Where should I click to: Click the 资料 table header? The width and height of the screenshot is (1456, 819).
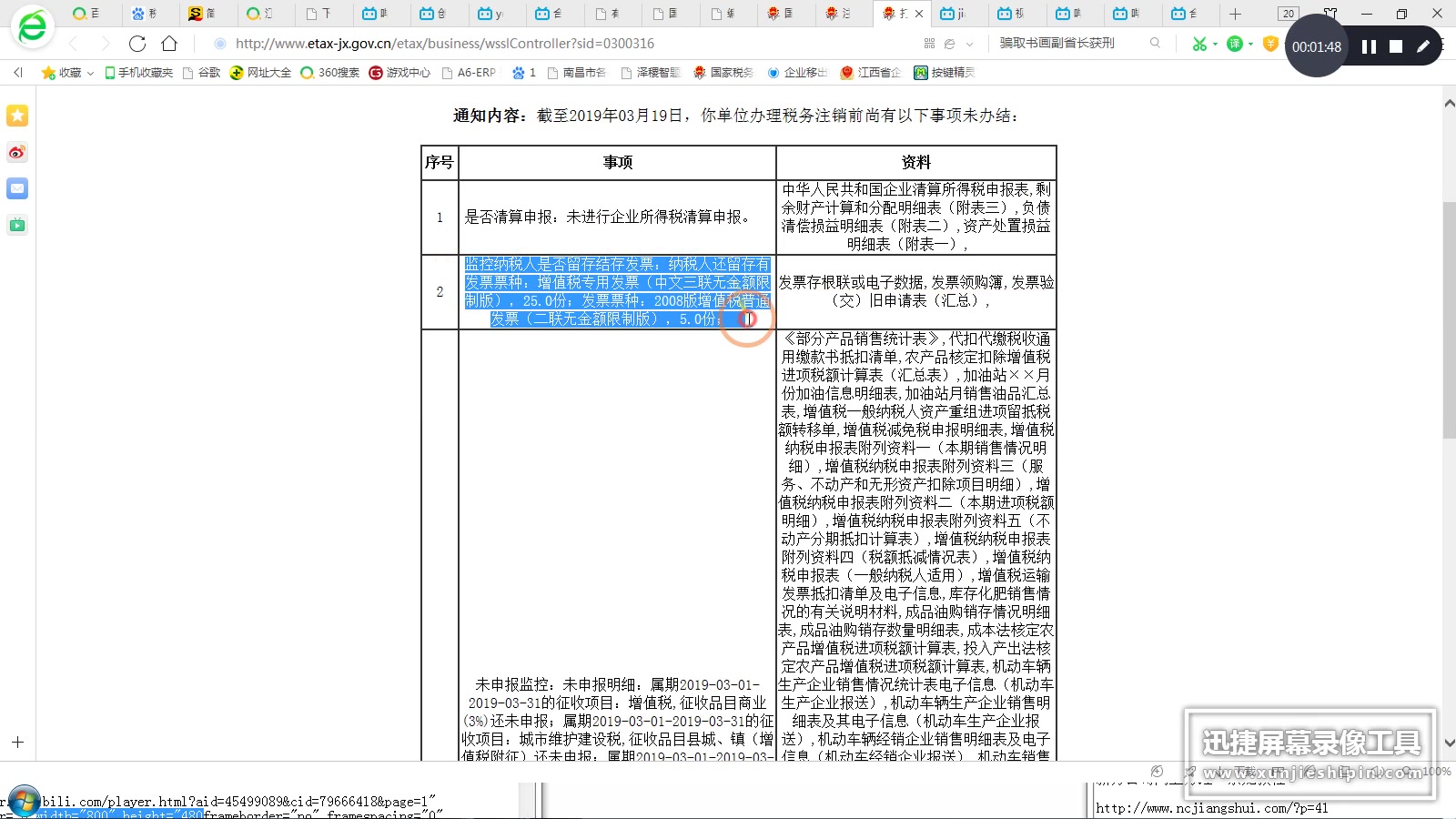coord(916,162)
